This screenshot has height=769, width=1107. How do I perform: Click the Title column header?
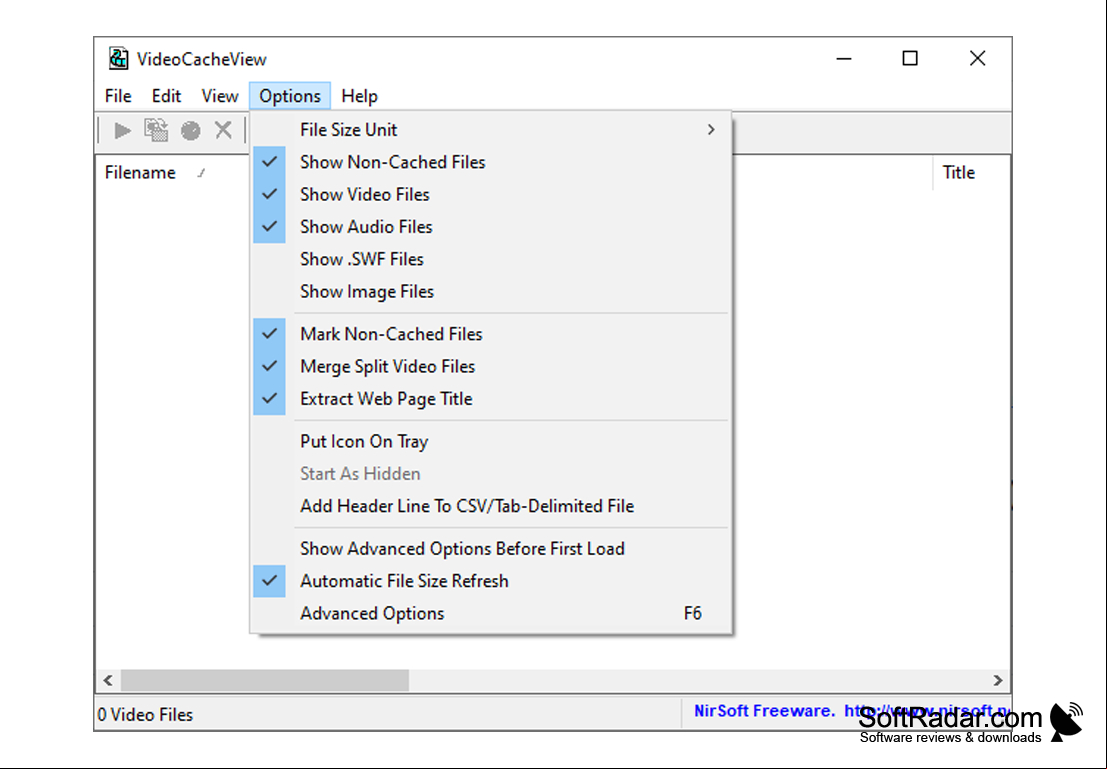pos(971,173)
